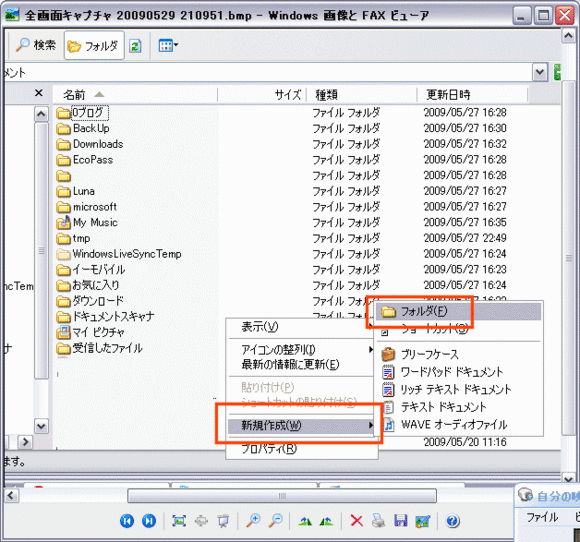Go to the next image

point(149,521)
